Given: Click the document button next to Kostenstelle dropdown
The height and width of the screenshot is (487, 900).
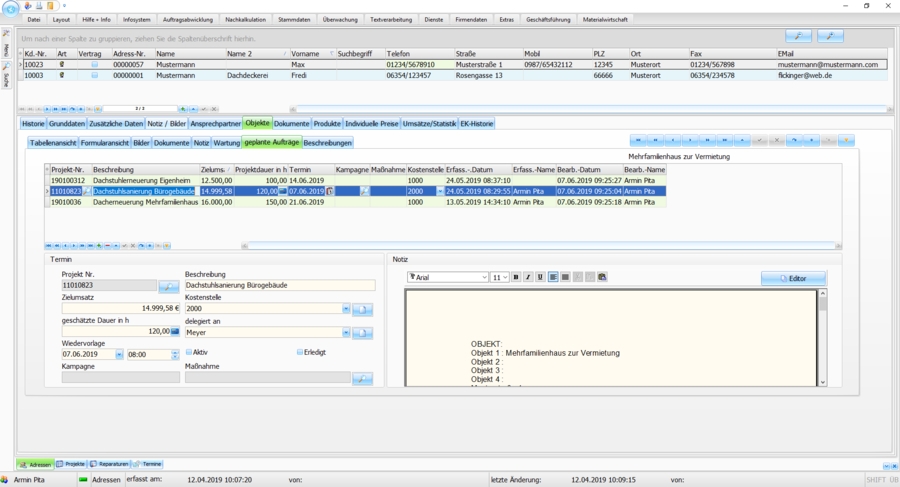Looking at the screenshot, I should pos(362,309).
